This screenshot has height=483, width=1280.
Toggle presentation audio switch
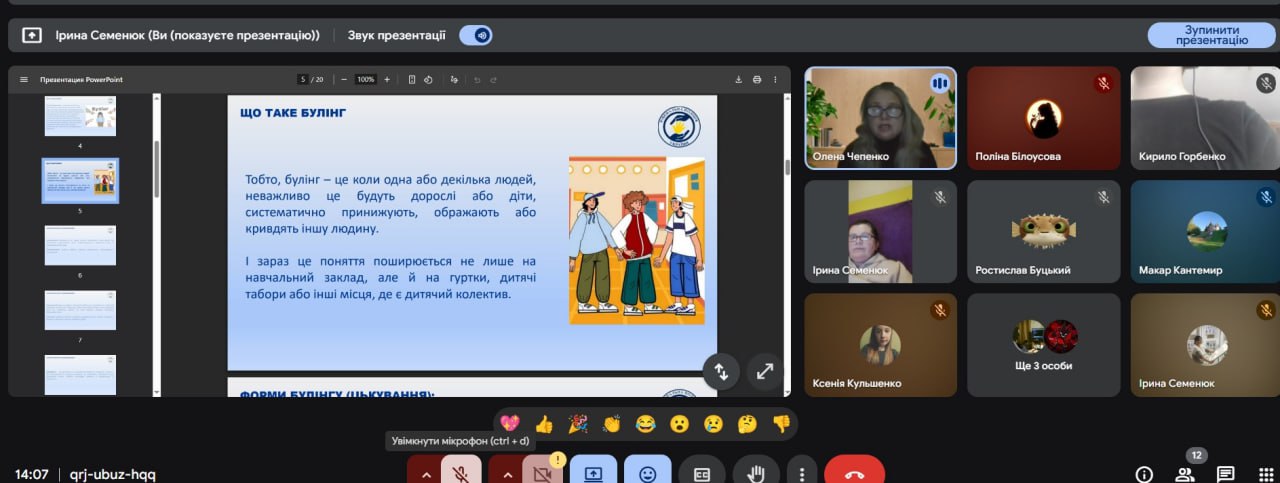(x=476, y=35)
